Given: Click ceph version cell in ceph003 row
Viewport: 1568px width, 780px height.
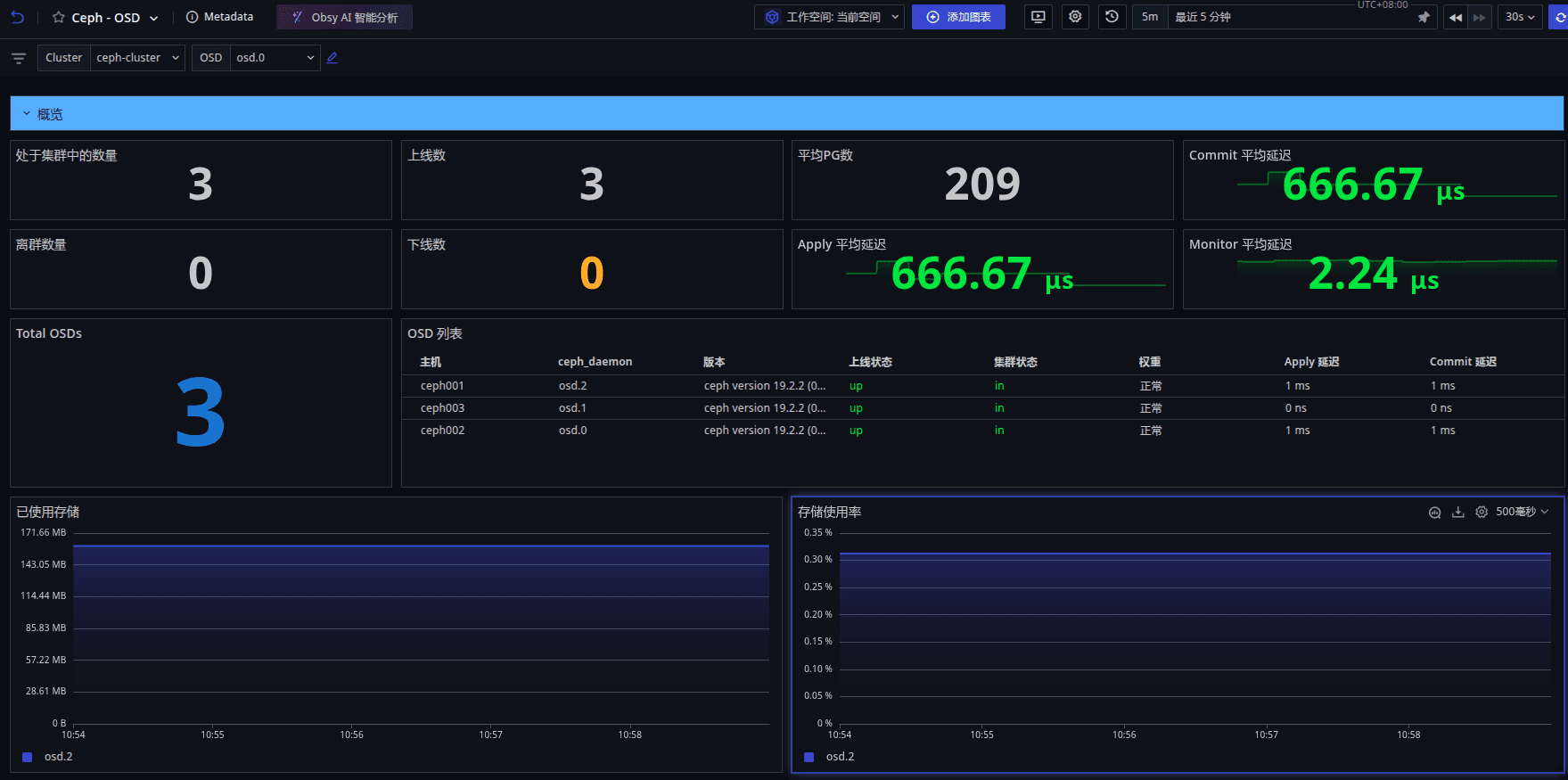Looking at the screenshot, I should point(764,408).
